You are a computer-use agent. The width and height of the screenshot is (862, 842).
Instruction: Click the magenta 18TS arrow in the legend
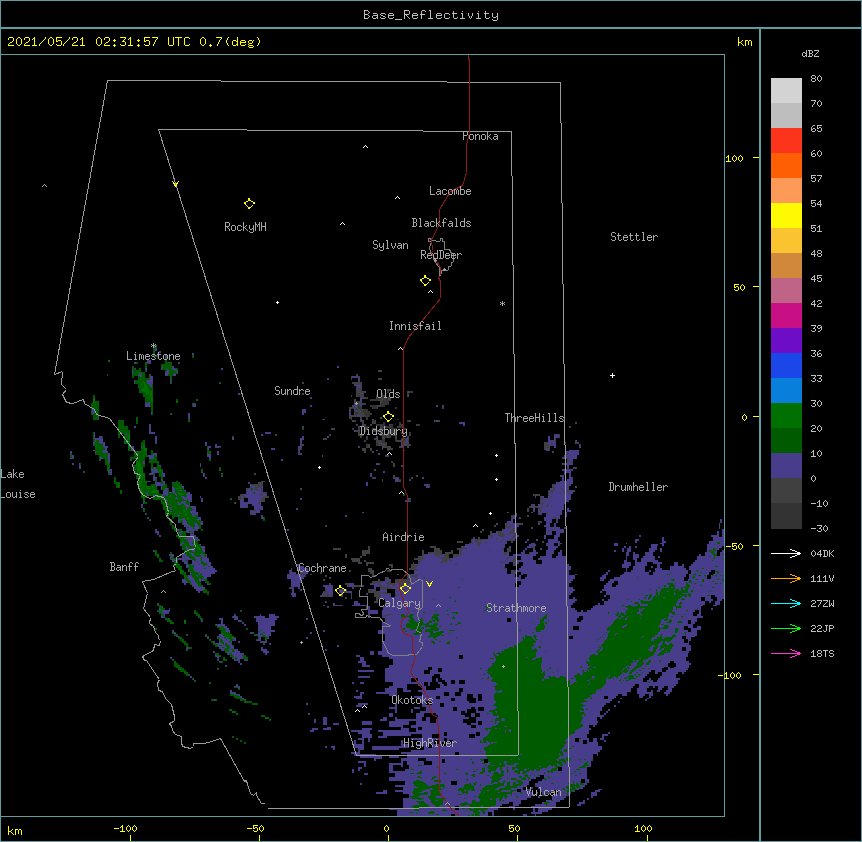[x=786, y=653]
